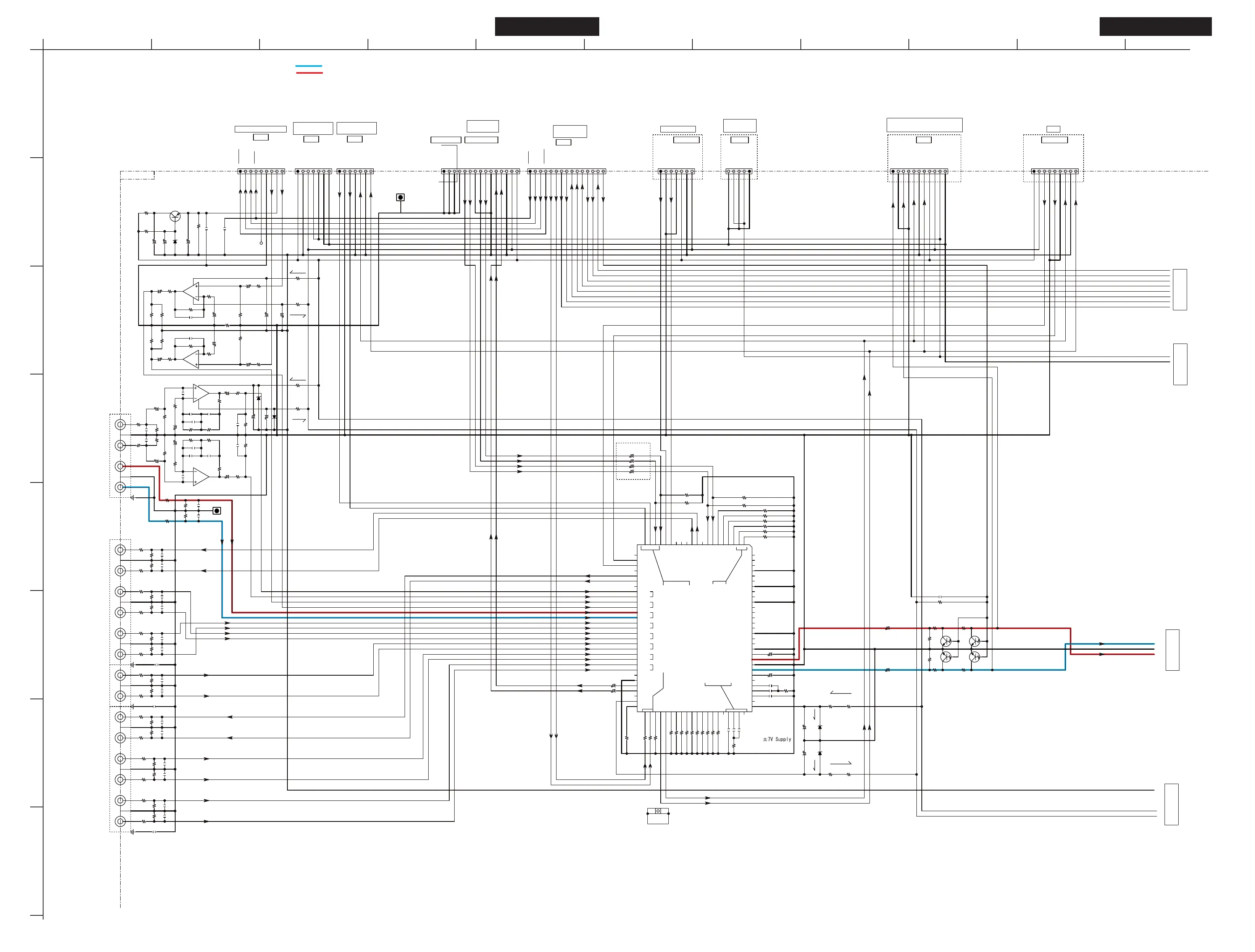Select the large central IC chip block
This screenshot has width=1255, height=952.
point(694,628)
